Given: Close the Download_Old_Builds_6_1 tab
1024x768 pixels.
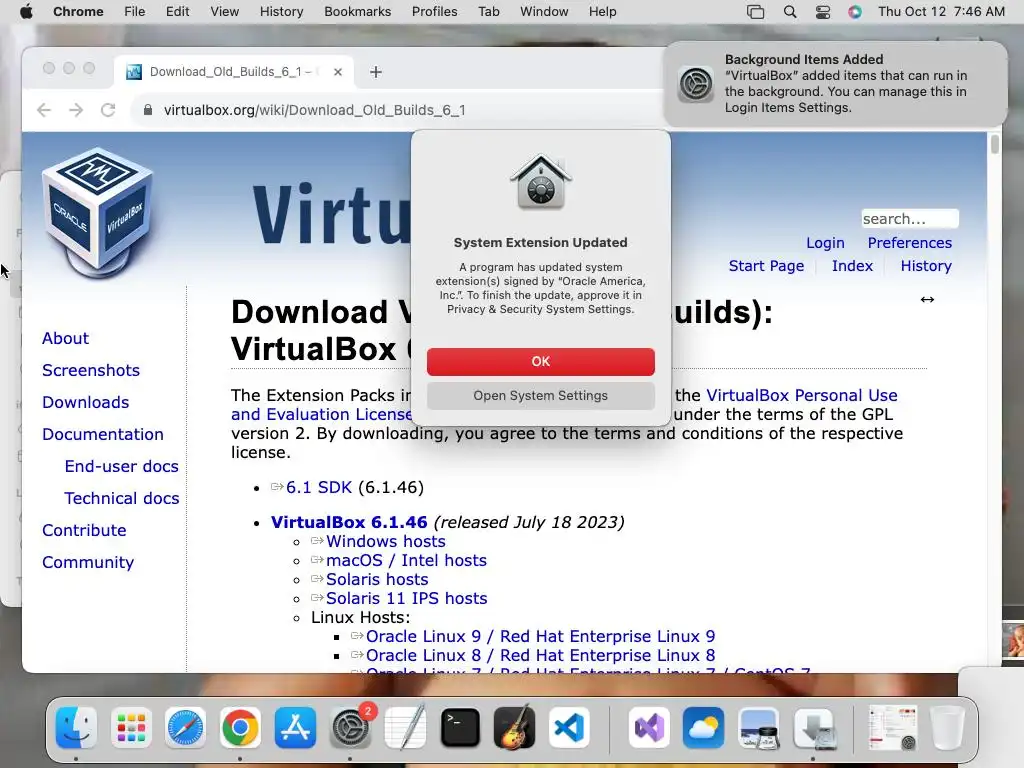Looking at the screenshot, I should (338, 72).
